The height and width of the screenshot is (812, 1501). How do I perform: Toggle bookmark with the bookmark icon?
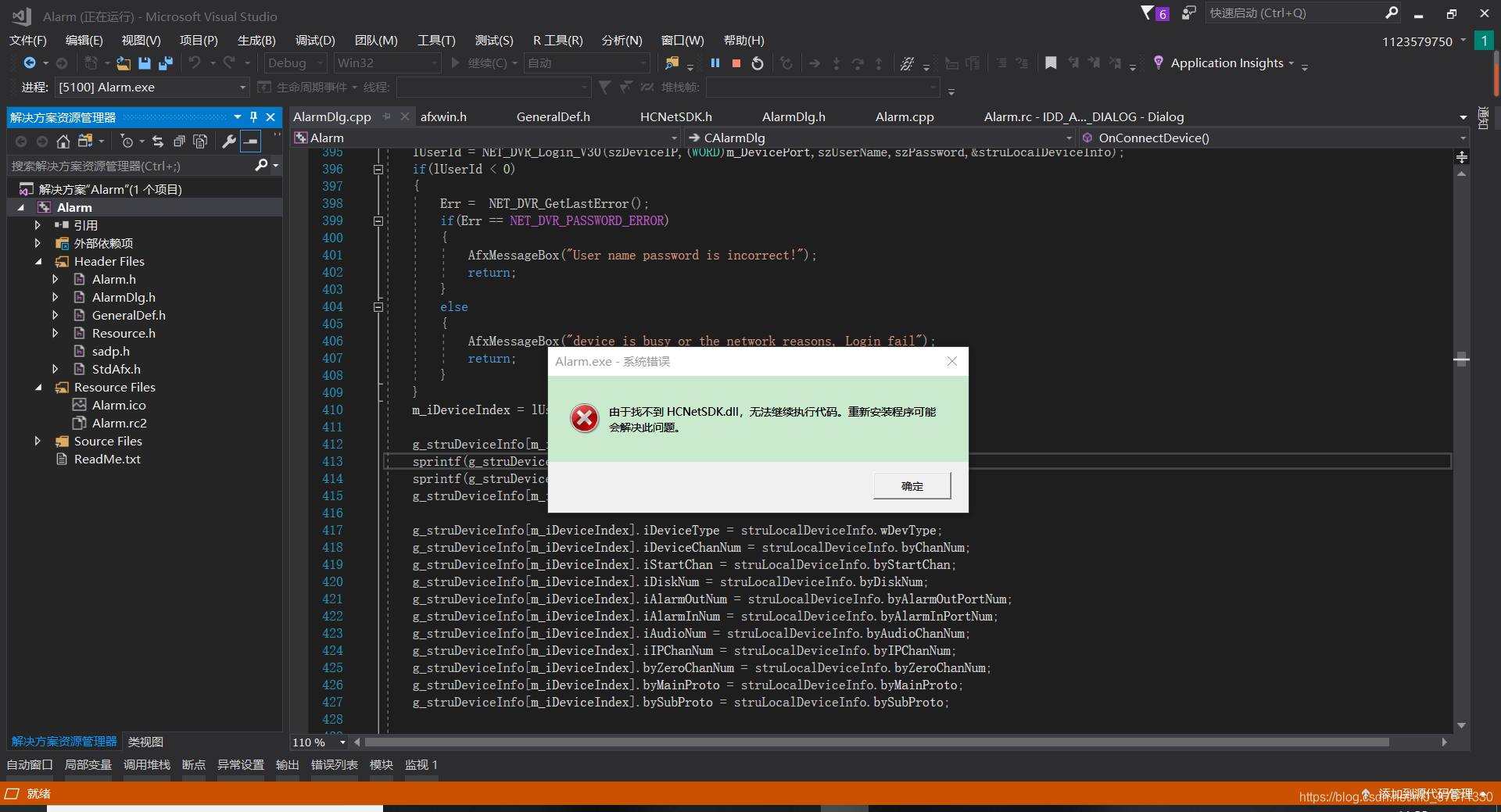pos(1051,63)
